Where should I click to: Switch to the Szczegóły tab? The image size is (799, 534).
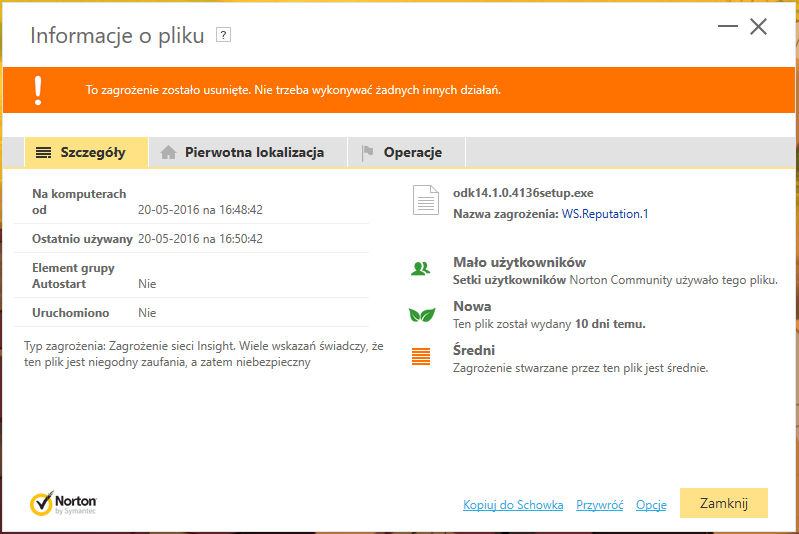coord(86,152)
